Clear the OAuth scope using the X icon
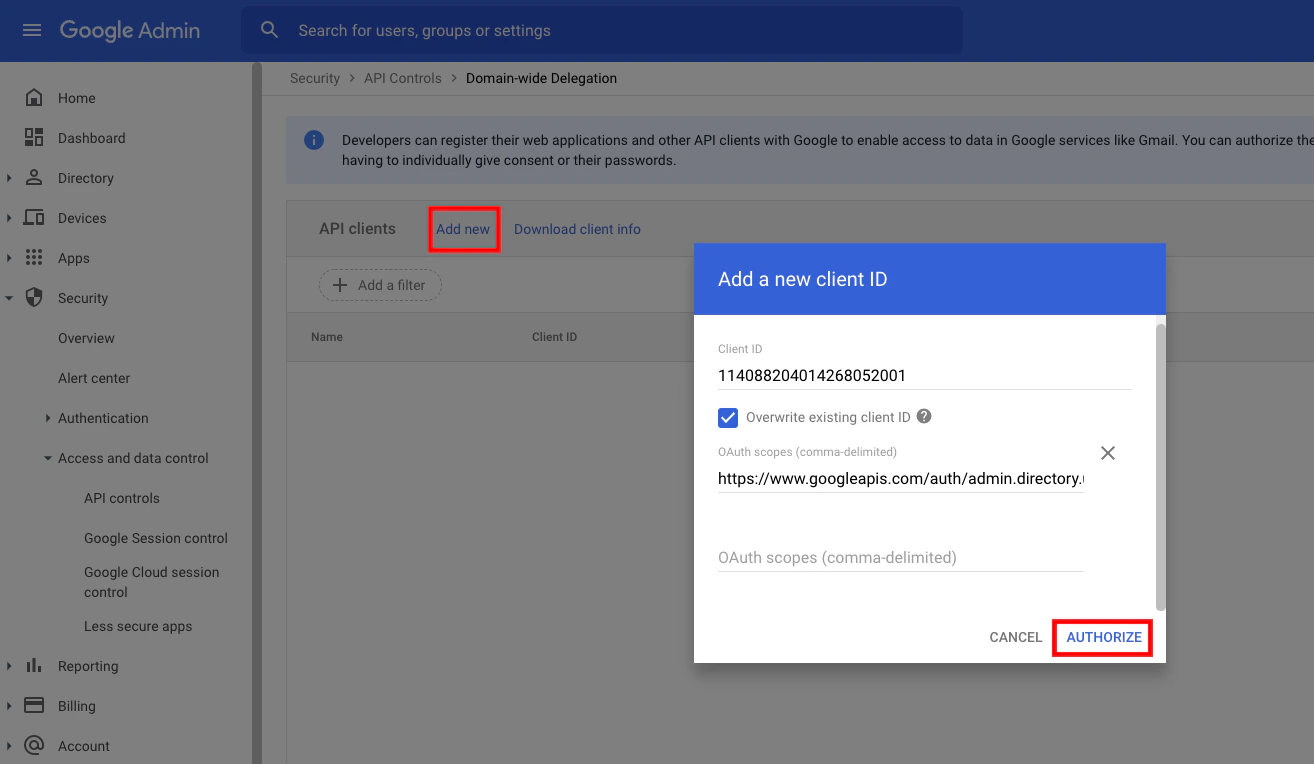This screenshot has height=764, width=1314. 1108,453
